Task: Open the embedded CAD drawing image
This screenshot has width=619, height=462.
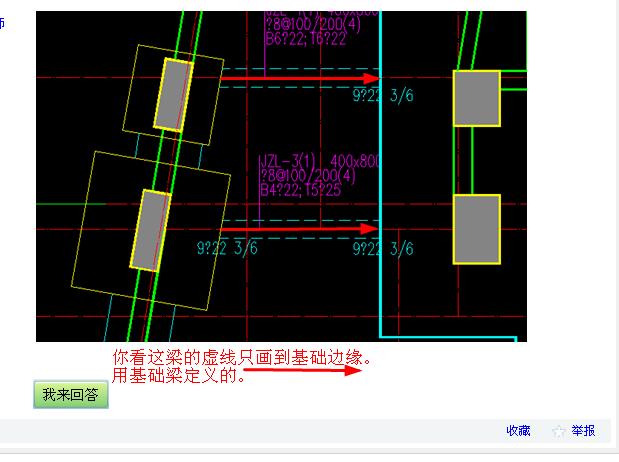Action: (281, 177)
